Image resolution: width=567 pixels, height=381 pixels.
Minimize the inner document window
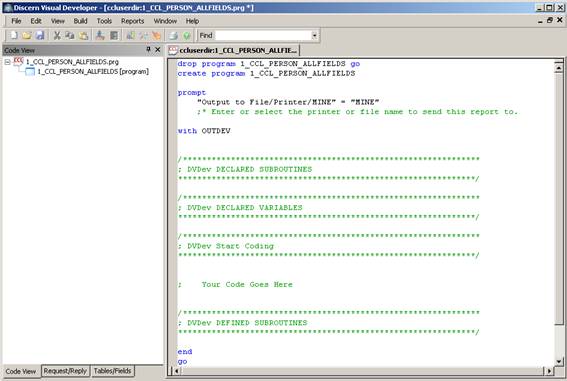click(x=540, y=21)
